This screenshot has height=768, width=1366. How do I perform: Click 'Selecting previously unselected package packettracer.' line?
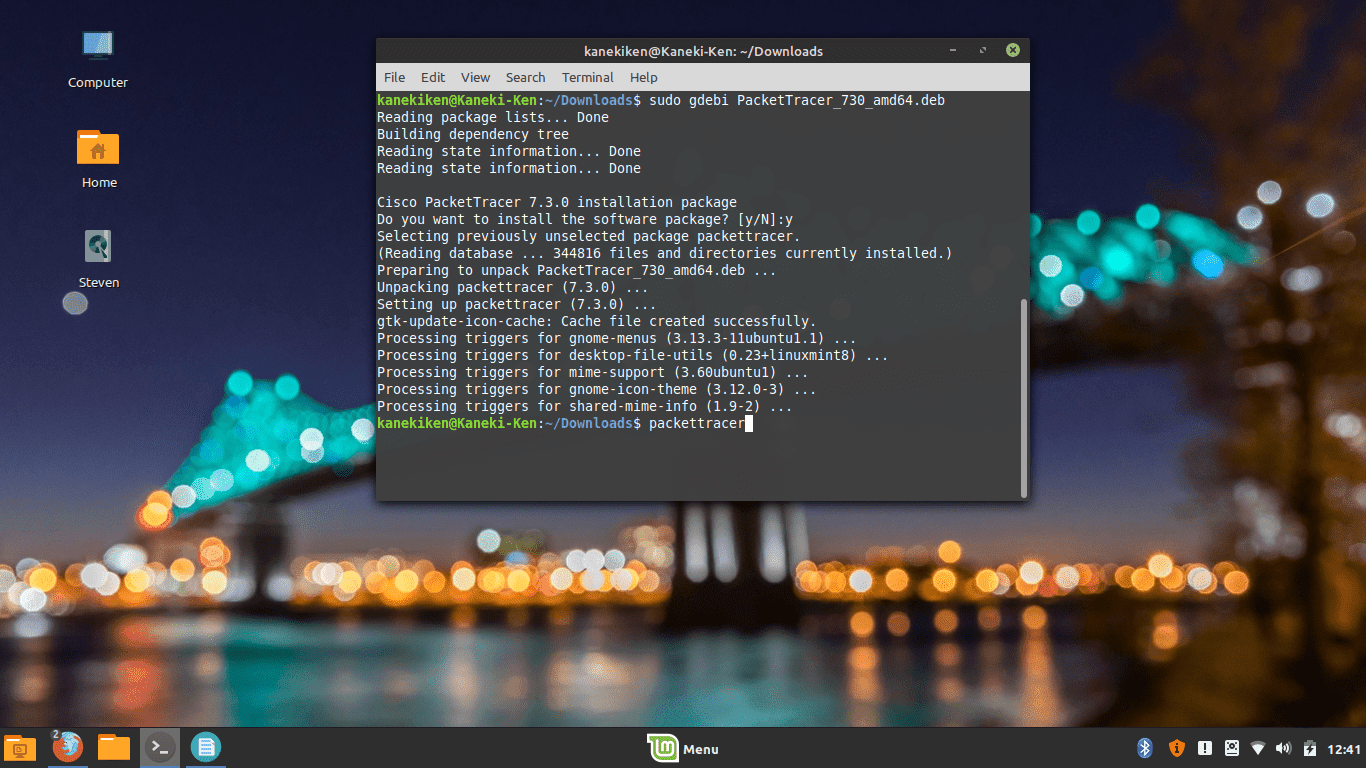(x=589, y=236)
